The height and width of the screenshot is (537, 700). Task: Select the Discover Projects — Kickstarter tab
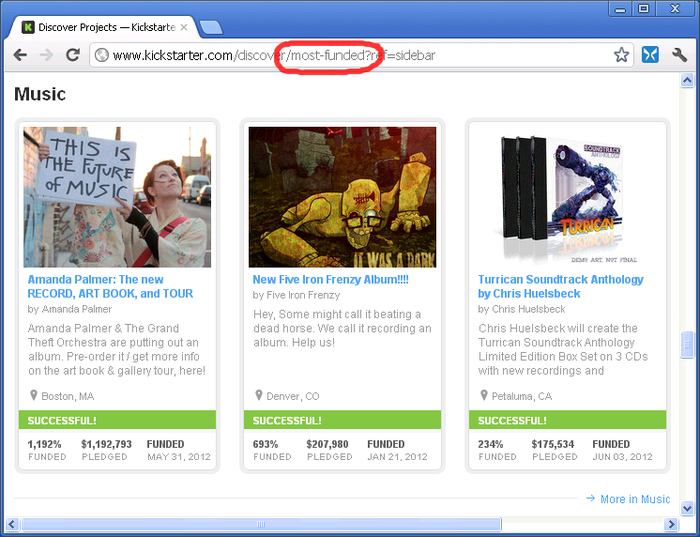point(104,27)
